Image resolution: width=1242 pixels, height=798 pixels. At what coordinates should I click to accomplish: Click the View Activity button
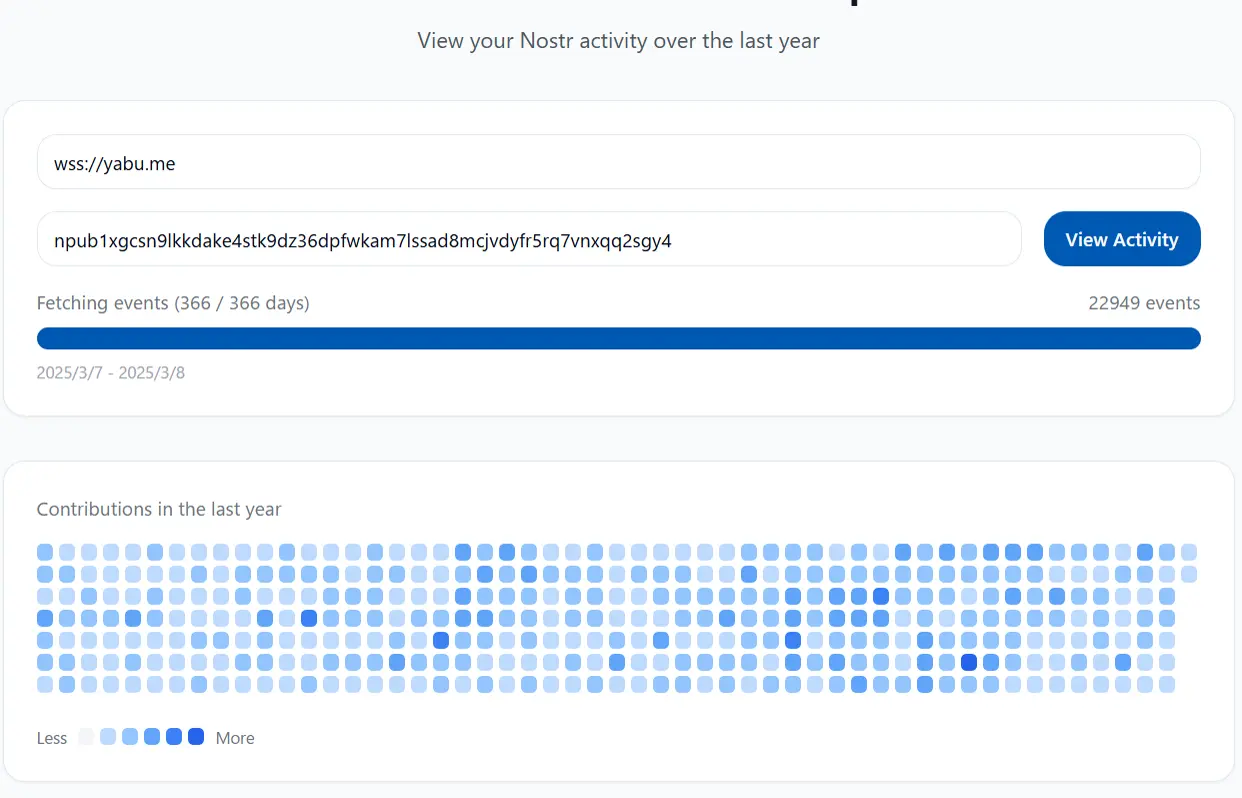point(1121,239)
